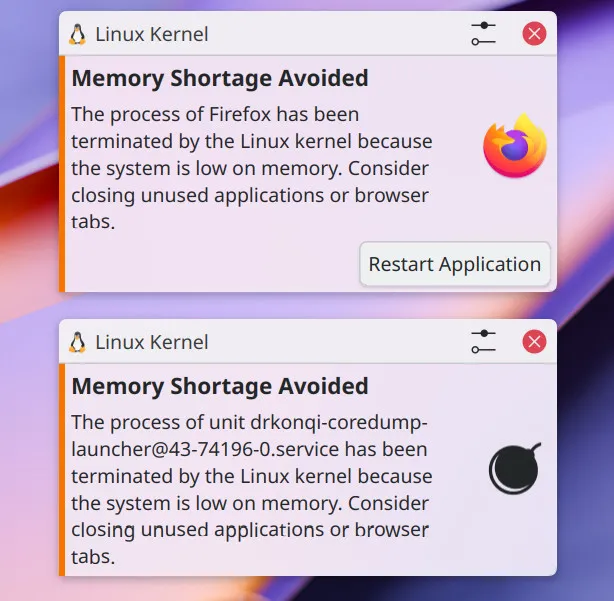Click the Firefox terminated message text
Viewport: 614px width, 601px height.
click(250, 168)
